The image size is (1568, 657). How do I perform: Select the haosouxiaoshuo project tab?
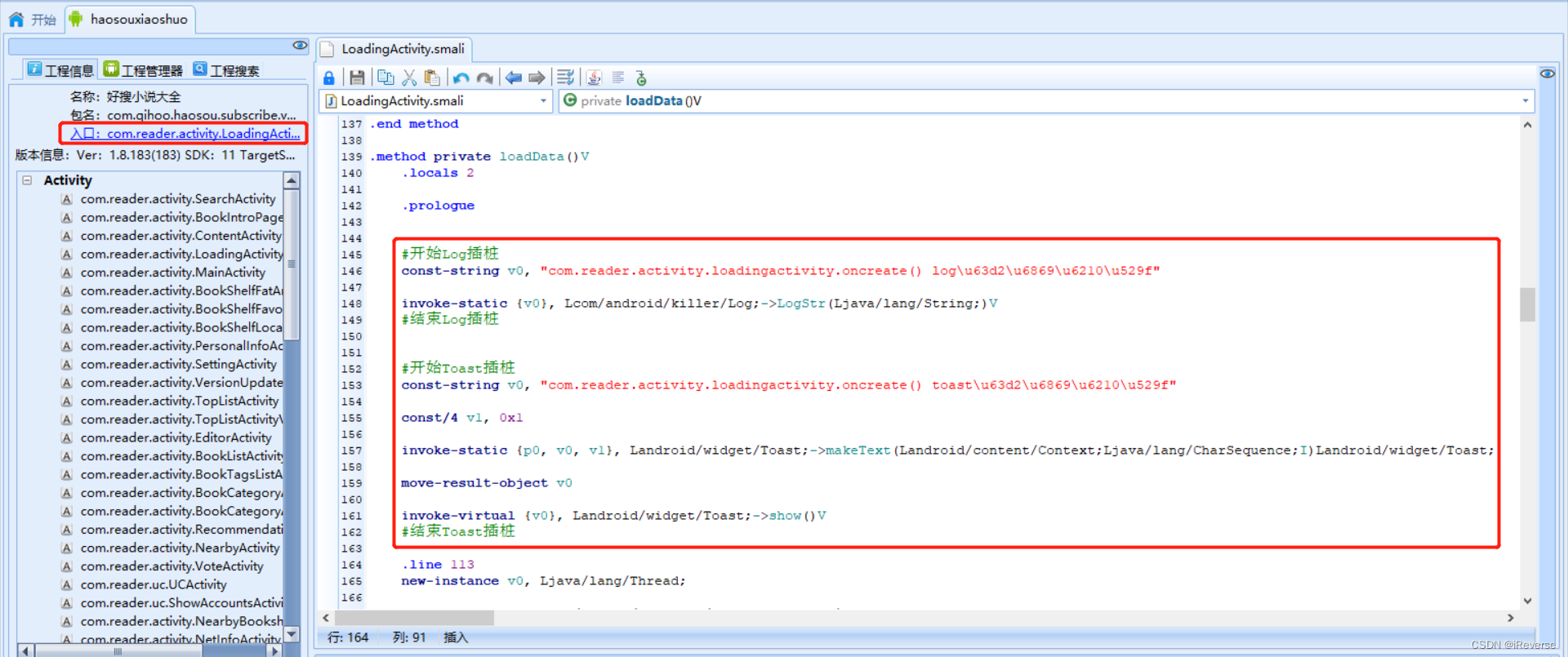(129, 19)
